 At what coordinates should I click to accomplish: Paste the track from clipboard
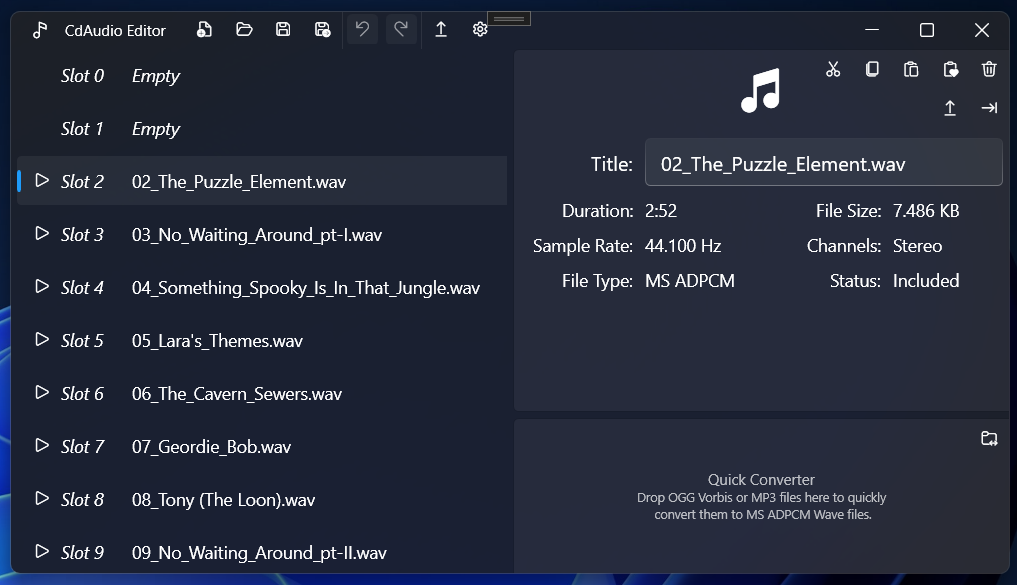point(911,69)
